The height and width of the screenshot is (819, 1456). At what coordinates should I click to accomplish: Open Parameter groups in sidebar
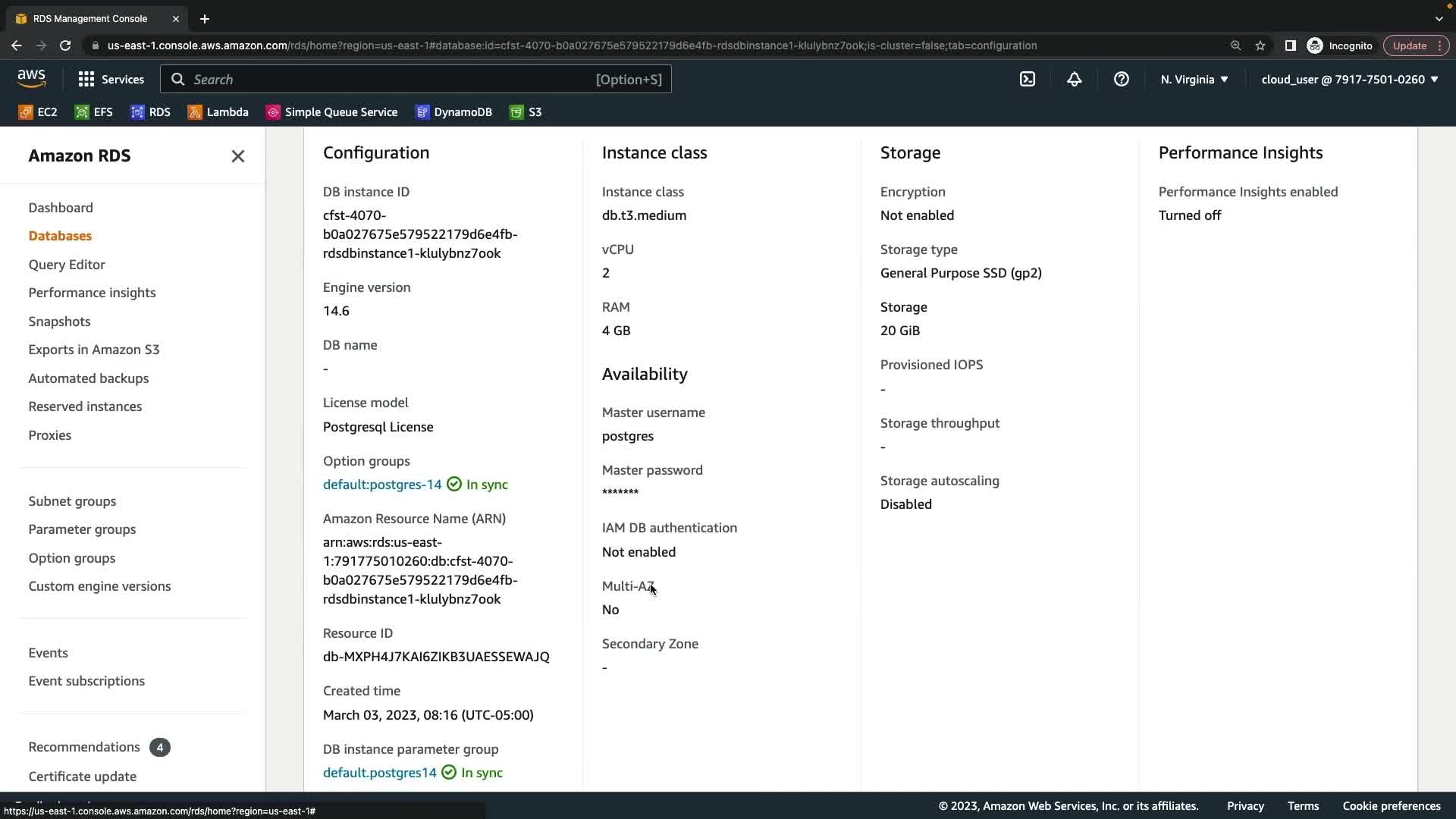[82, 529]
